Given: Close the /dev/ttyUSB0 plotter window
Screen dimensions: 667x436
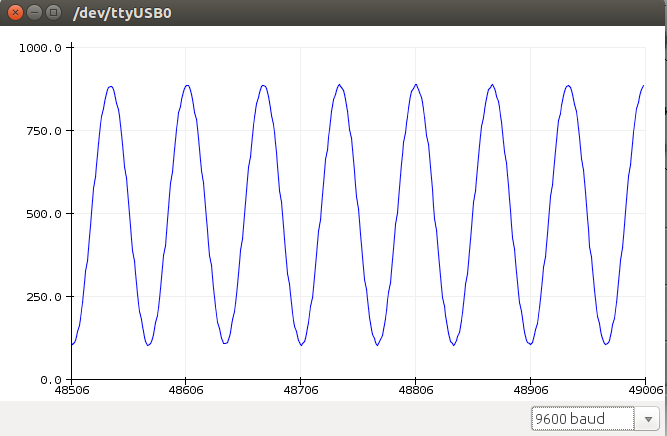Looking at the screenshot, I should point(15,13).
